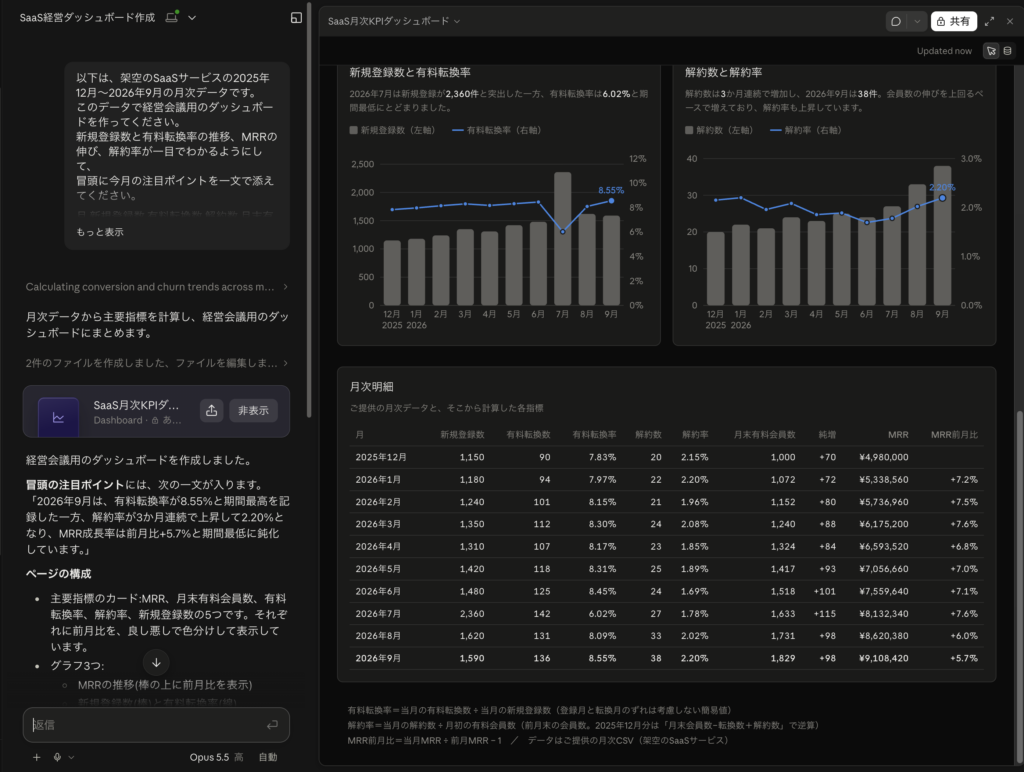The height and width of the screenshot is (772, 1024).
Task: Toggle 有料転換率（右軸） legend entry
Action: (497, 130)
